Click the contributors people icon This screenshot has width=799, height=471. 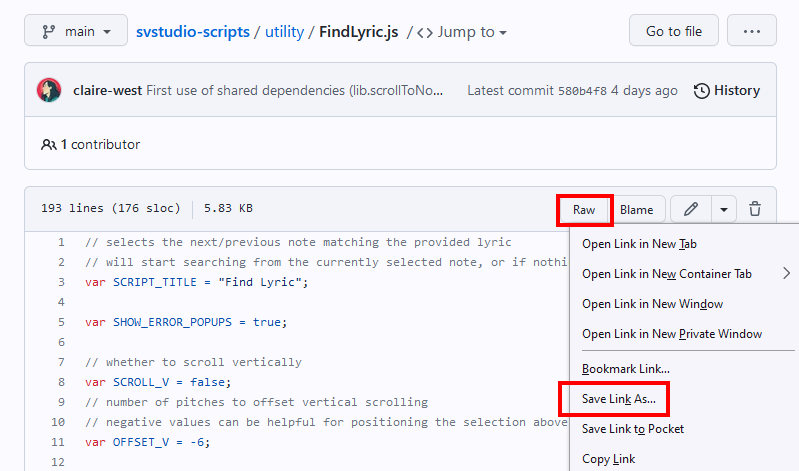(x=49, y=144)
